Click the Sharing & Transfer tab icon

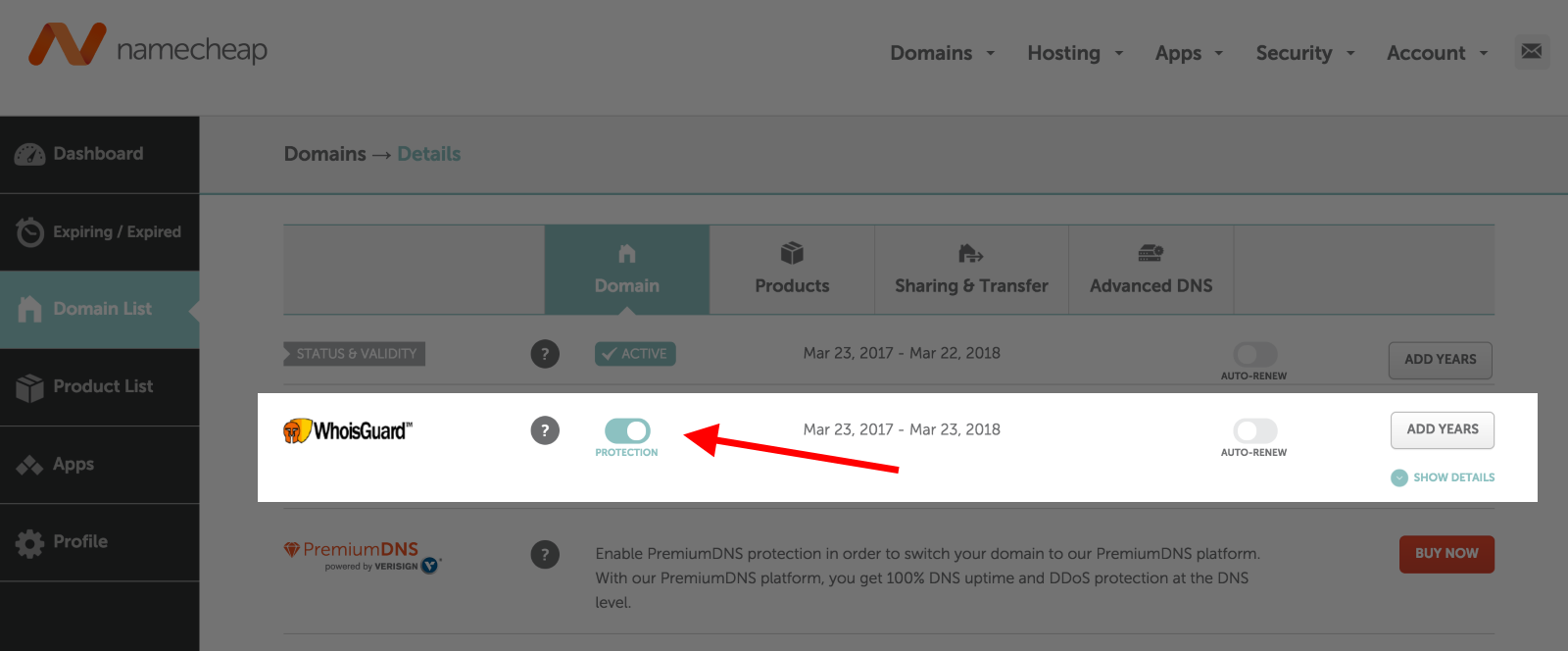(x=970, y=254)
